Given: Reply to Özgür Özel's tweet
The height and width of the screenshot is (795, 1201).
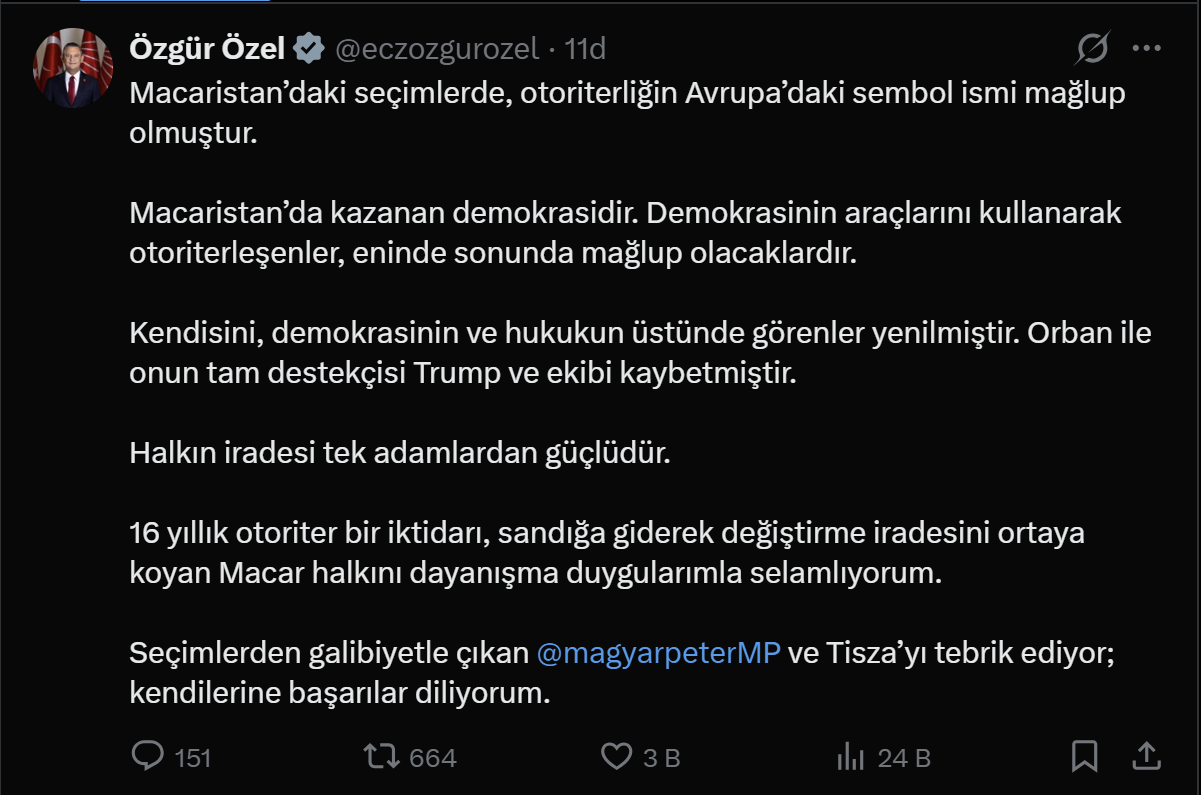Looking at the screenshot, I should (x=148, y=756).
